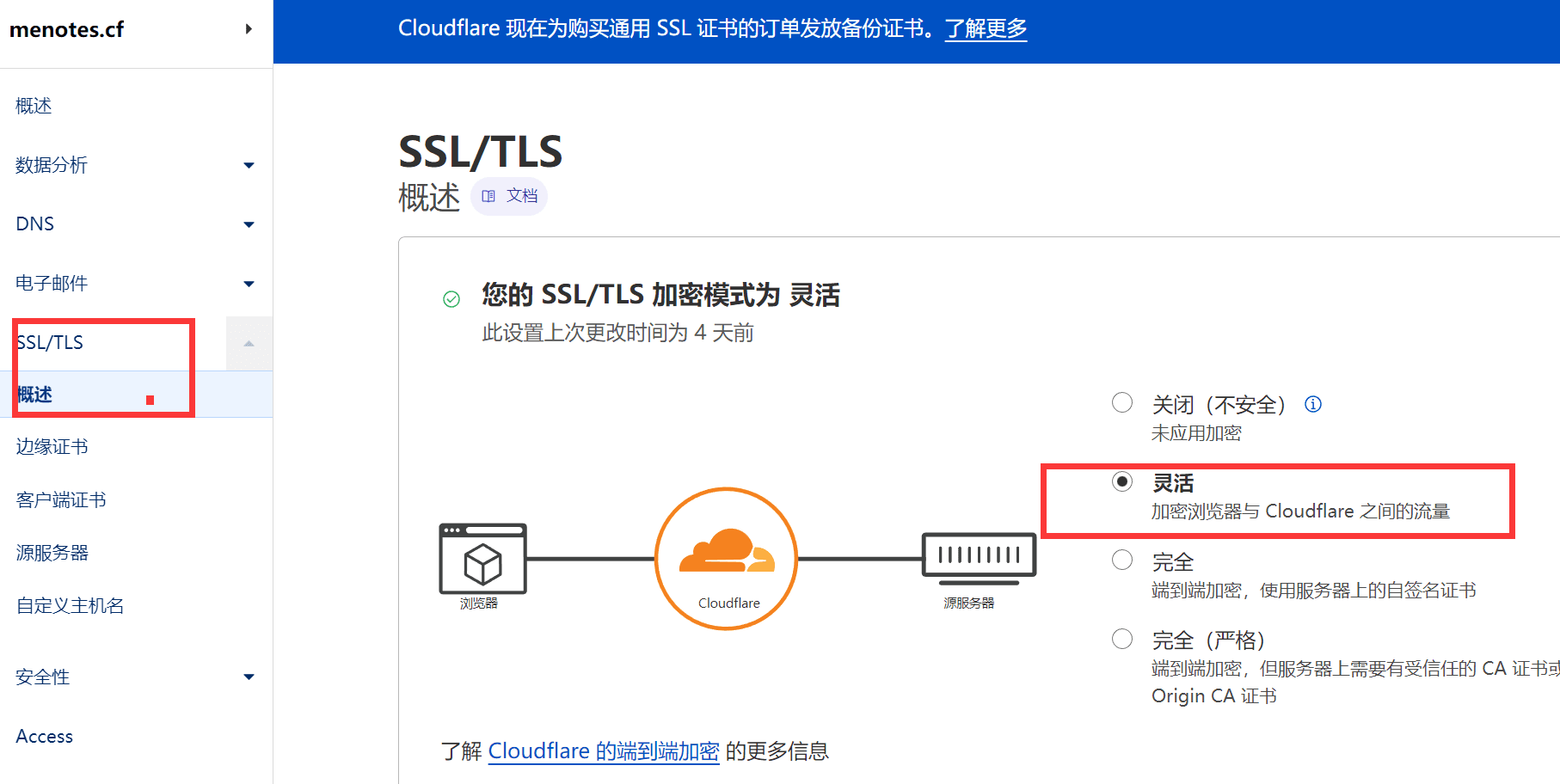Click the orange Cloudflare cloud logo
The image size is (1560, 784).
[x=727, y=552]
